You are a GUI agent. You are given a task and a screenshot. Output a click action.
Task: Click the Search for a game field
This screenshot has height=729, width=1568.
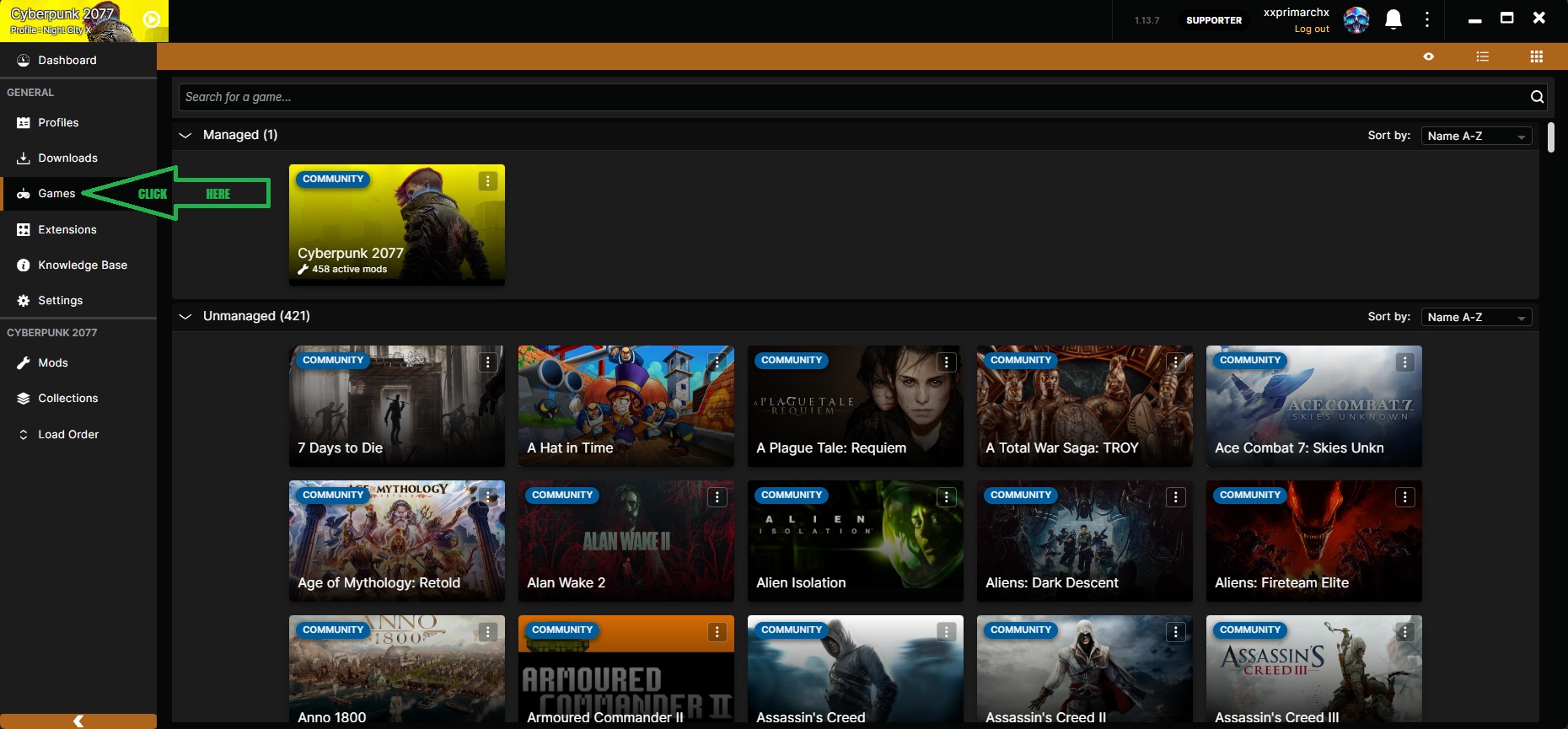pyautogui.click(x=851, y=97)
